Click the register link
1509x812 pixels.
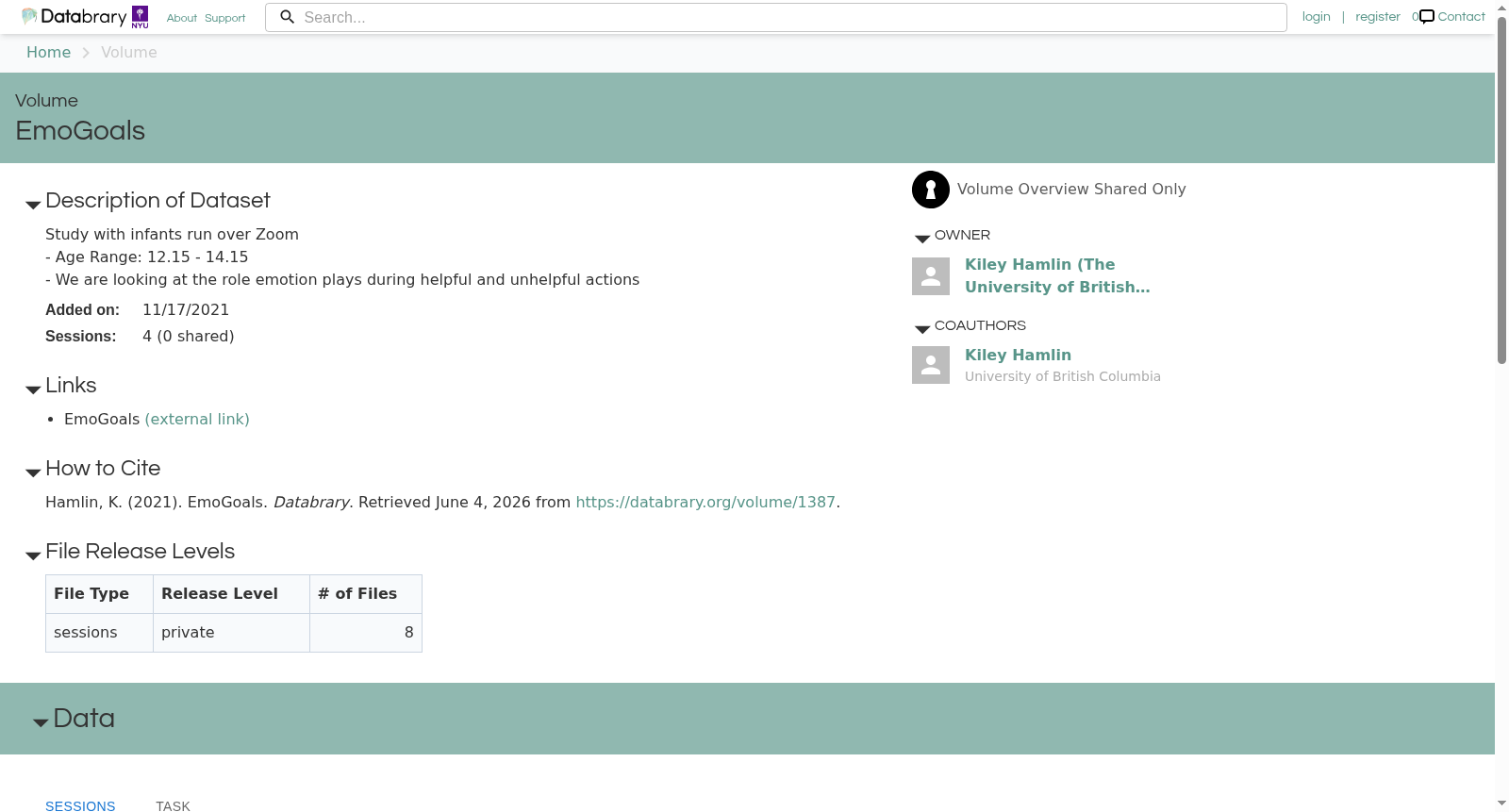pyautogui.click(x=1377, y=17)
